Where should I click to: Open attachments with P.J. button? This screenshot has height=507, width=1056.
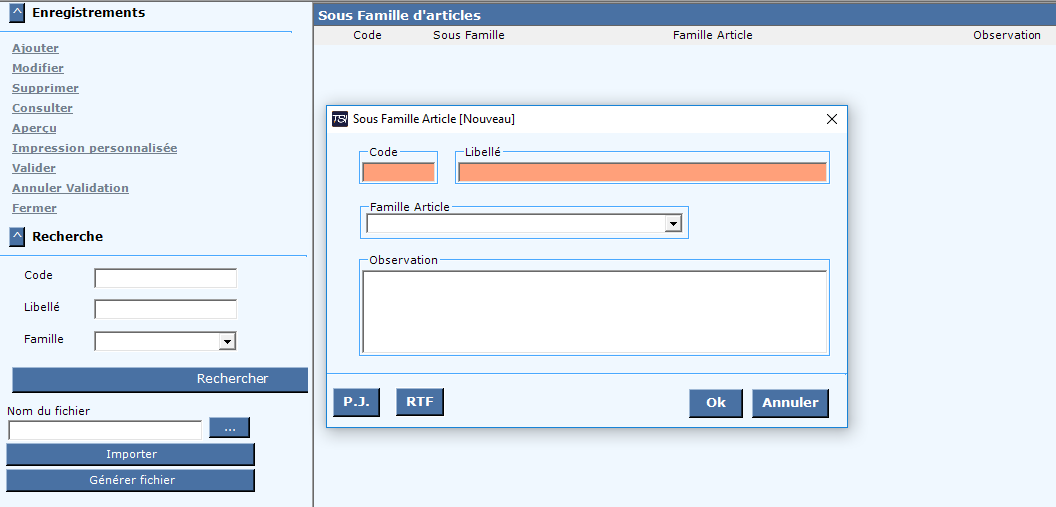point(356,402)
